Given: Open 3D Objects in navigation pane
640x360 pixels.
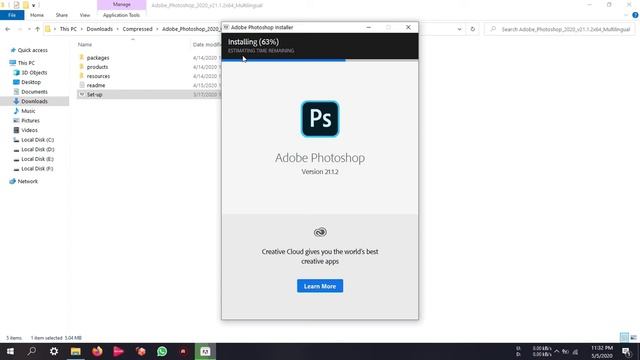Looking at the screenshot, I should pyautogui.click(x=34, y=73).
